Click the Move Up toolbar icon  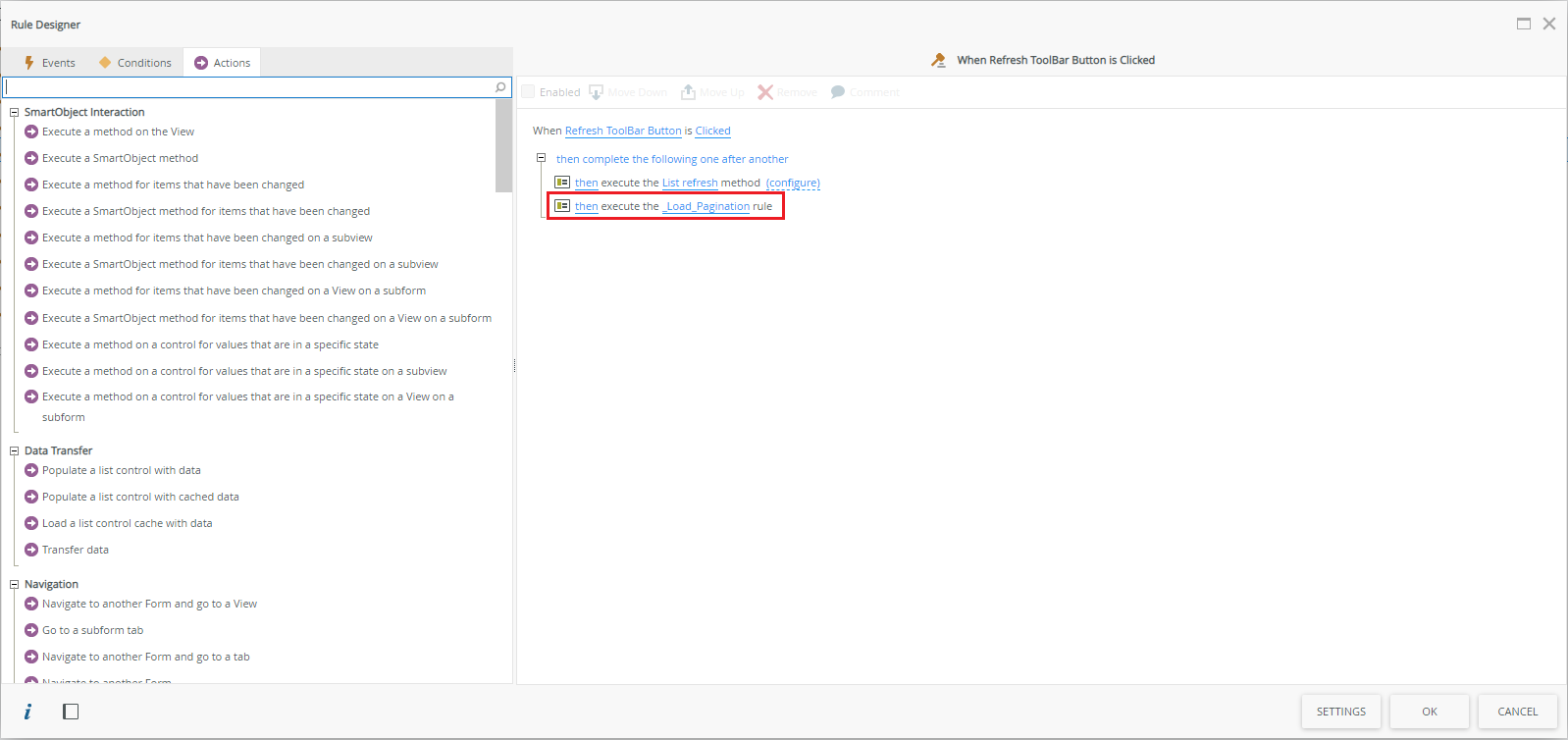click(x=689, y=92)
